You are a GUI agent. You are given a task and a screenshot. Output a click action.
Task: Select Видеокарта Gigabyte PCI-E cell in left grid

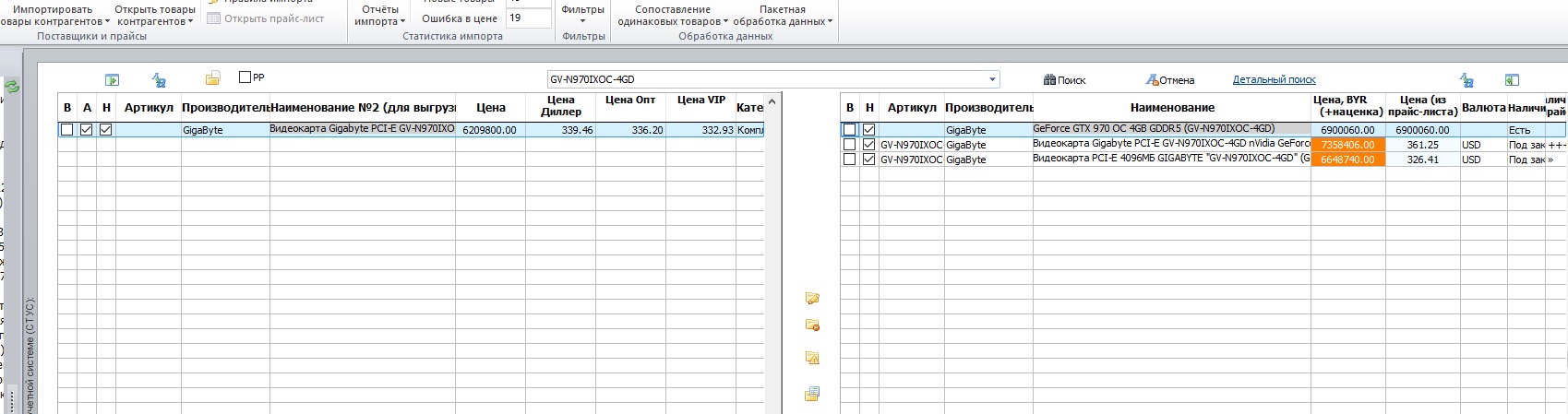tap(362, 130)
